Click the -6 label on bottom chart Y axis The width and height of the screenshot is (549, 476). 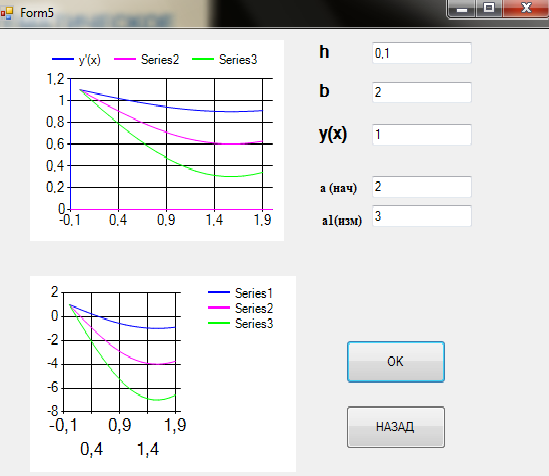[53, 387]
